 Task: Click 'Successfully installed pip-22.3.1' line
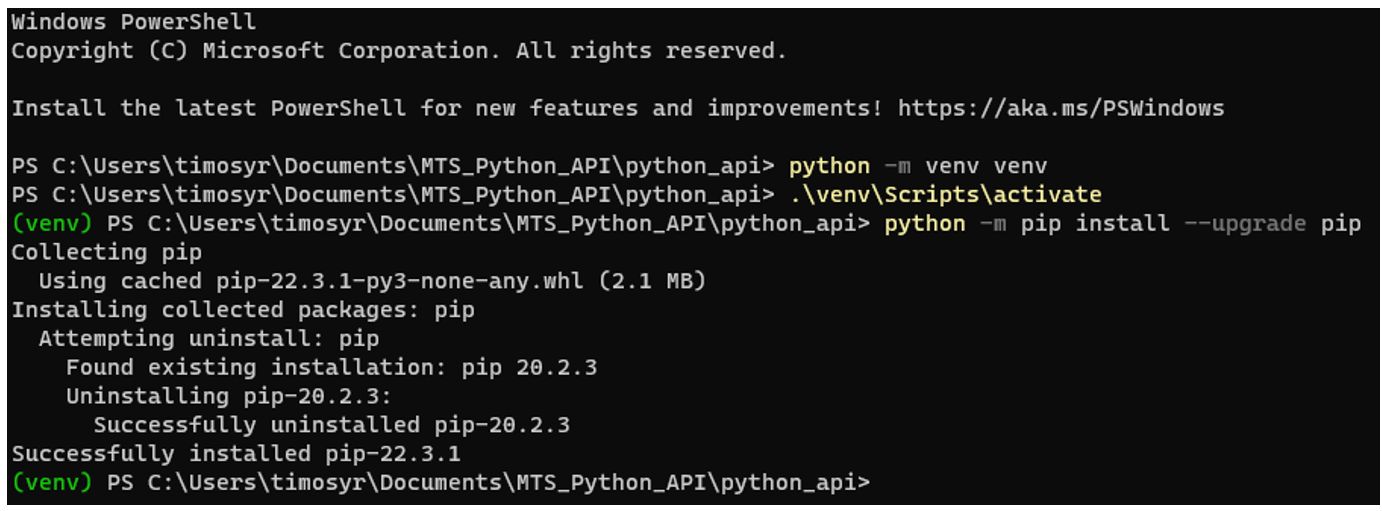coord(236,454)
